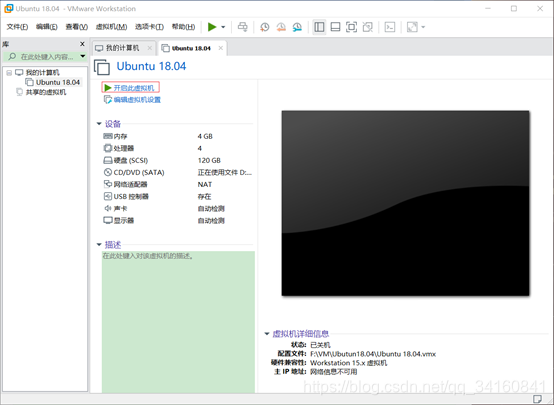Click the description text area
Screen dimensions: 554x405
178,322
